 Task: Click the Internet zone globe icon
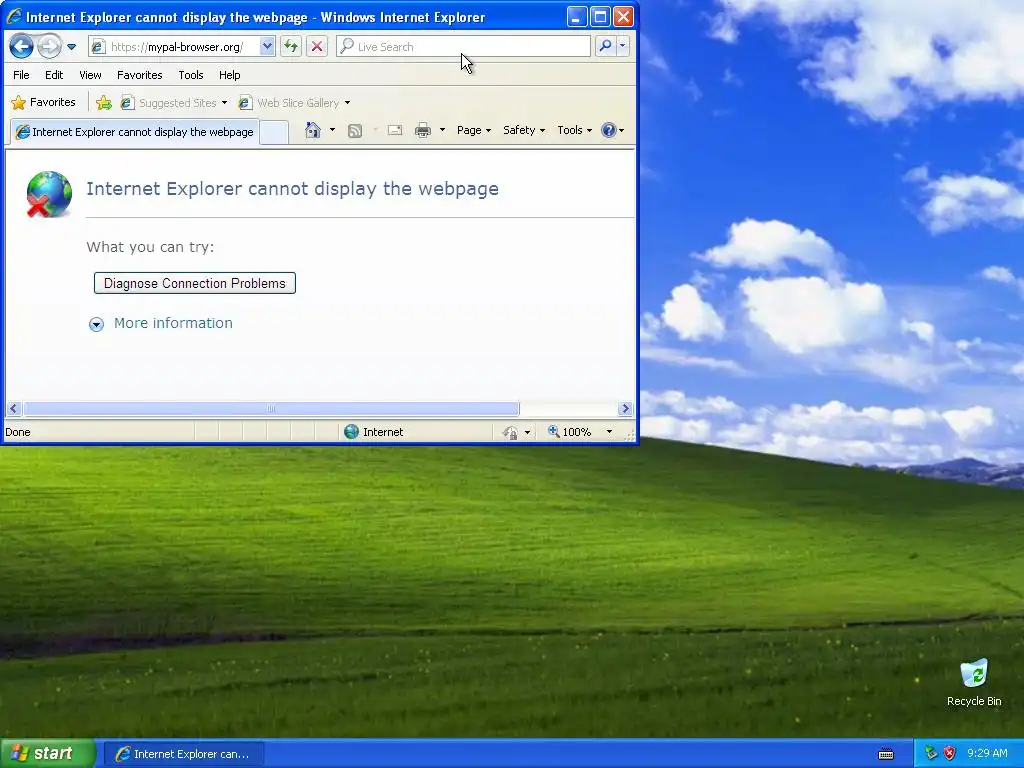pyautogui.click(x=351, y=432)
